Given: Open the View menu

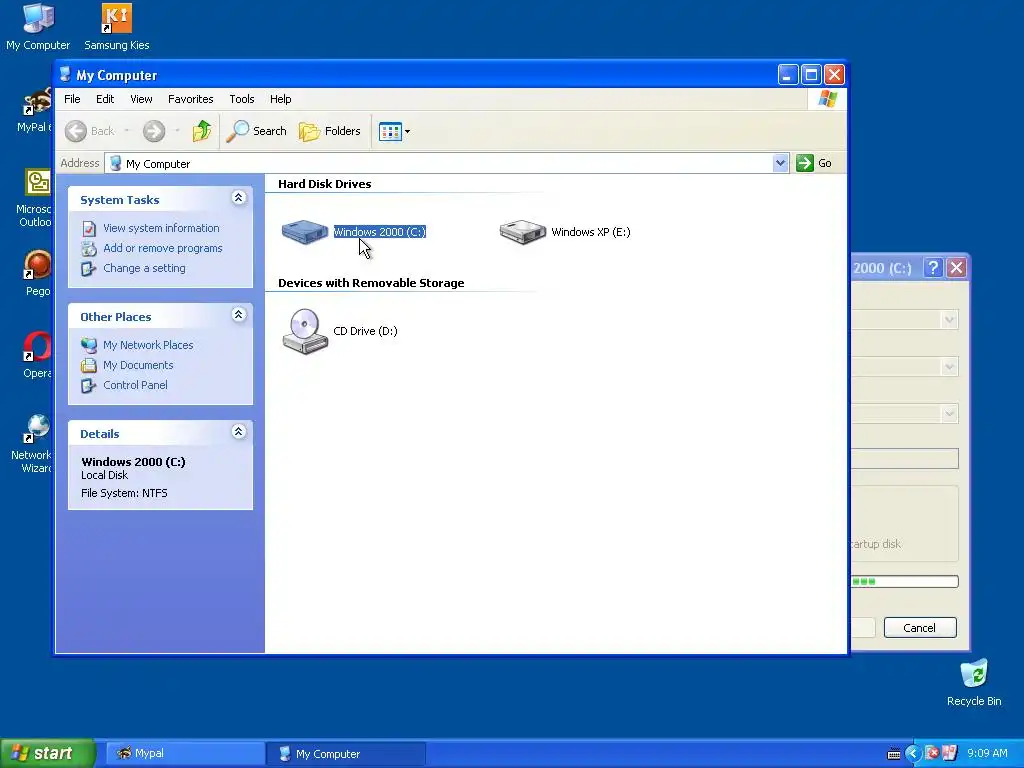Looking at the screenshot, I should point(141,99).
